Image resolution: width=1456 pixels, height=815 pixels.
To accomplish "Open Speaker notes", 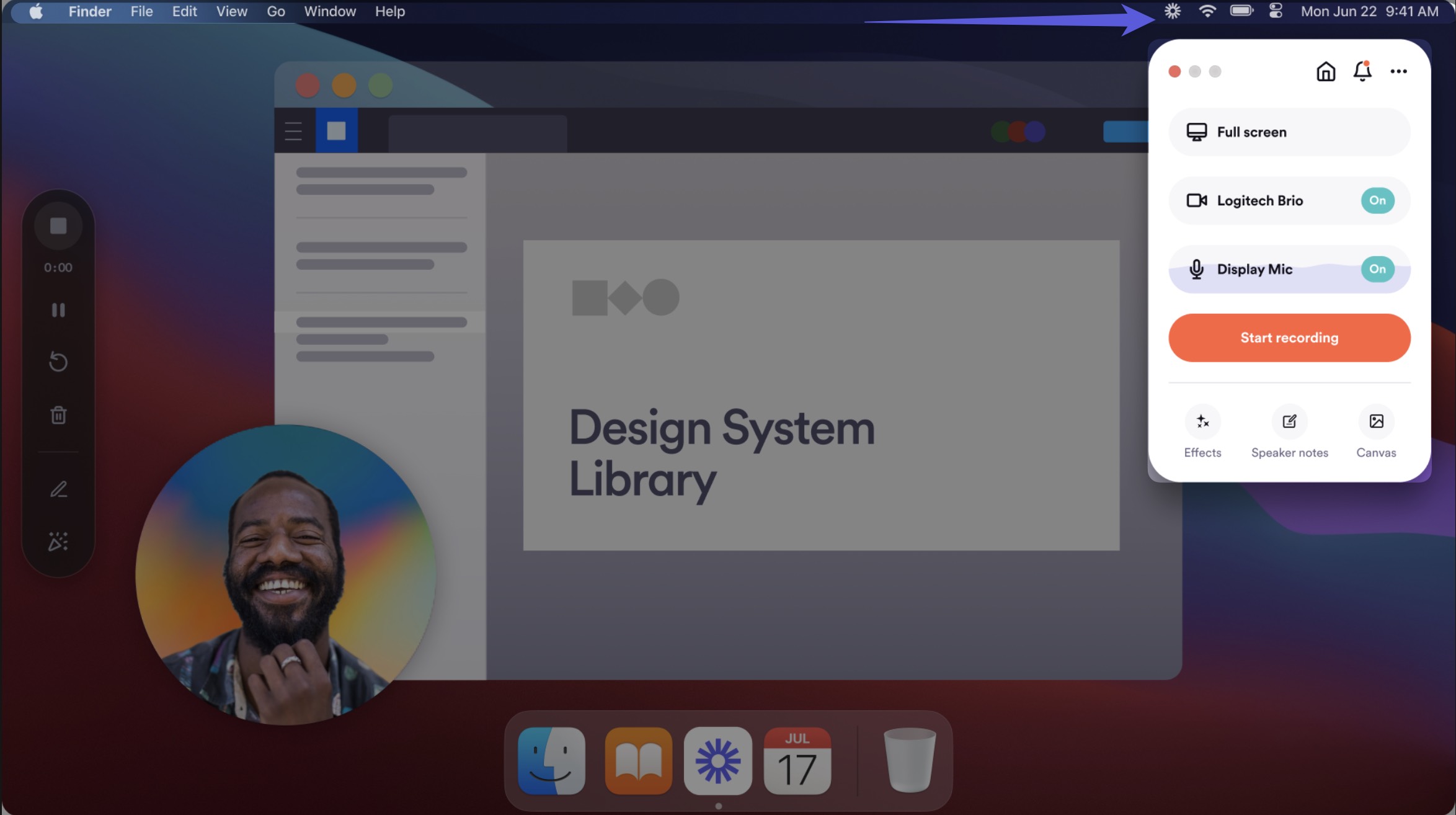I will pos(1289,422).
